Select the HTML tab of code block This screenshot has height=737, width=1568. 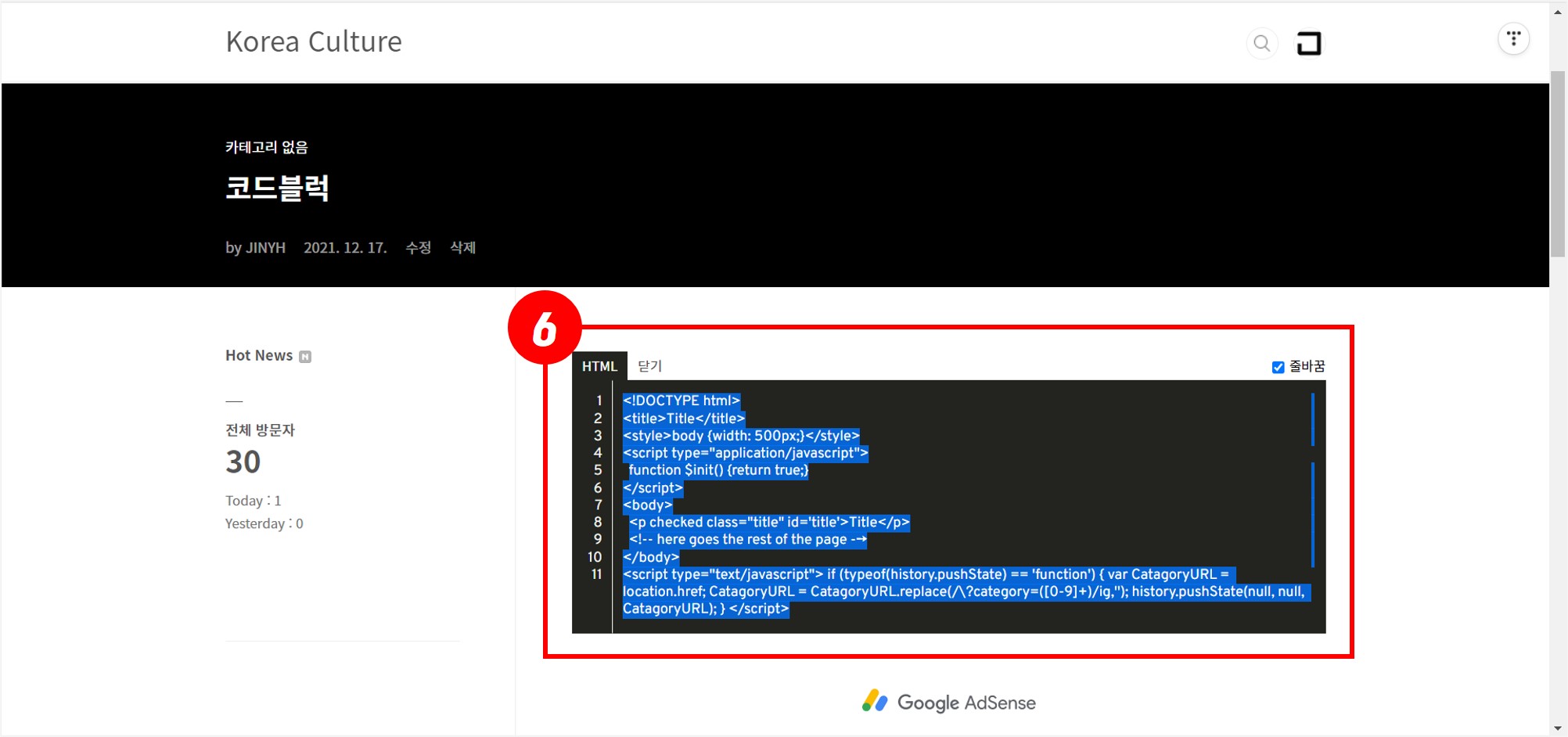[599, 366]
